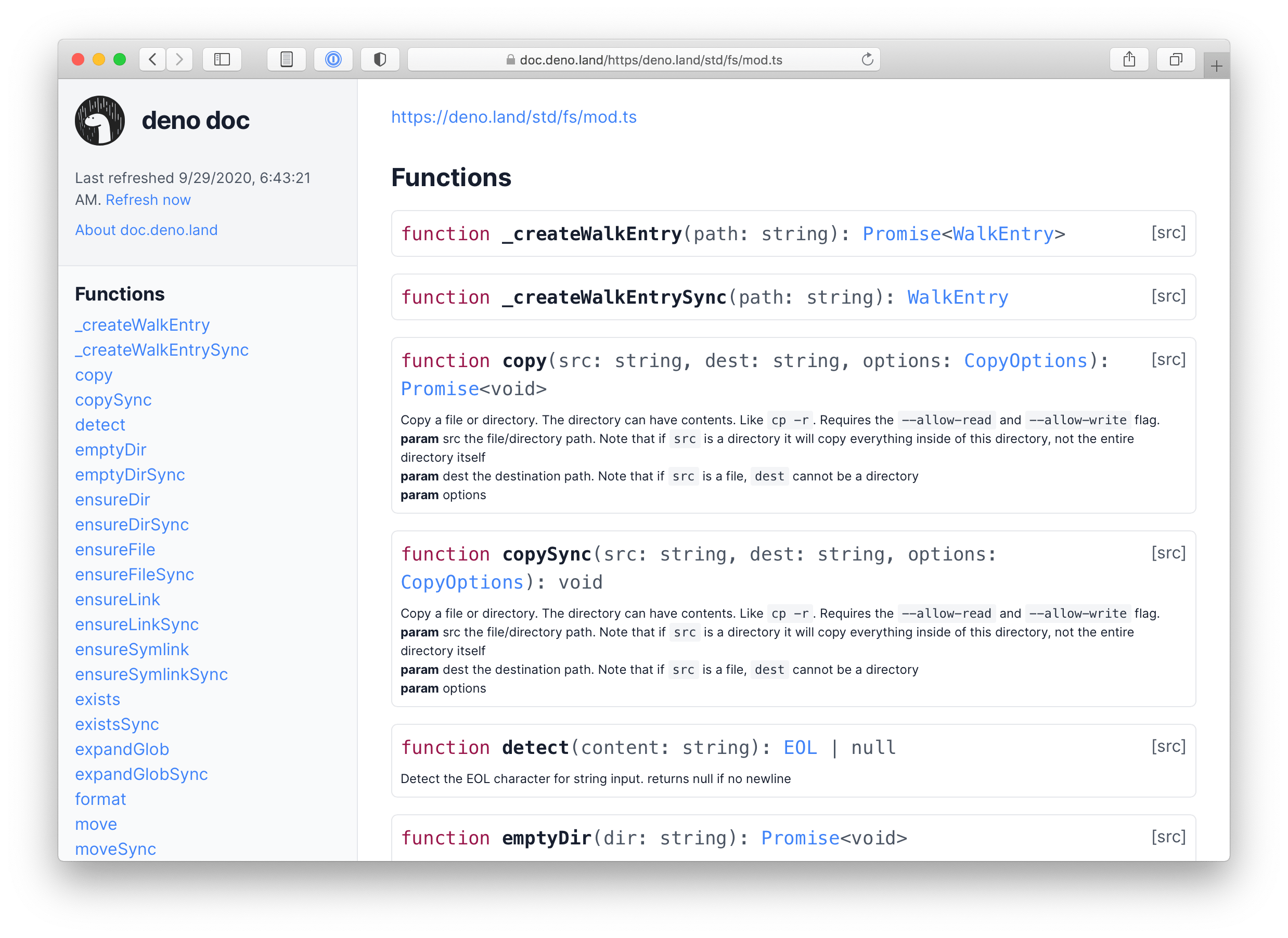Screen dimensions: 1288x938
Task: Jump to emptyDir in sidebar list
Action: pos(111,450)
